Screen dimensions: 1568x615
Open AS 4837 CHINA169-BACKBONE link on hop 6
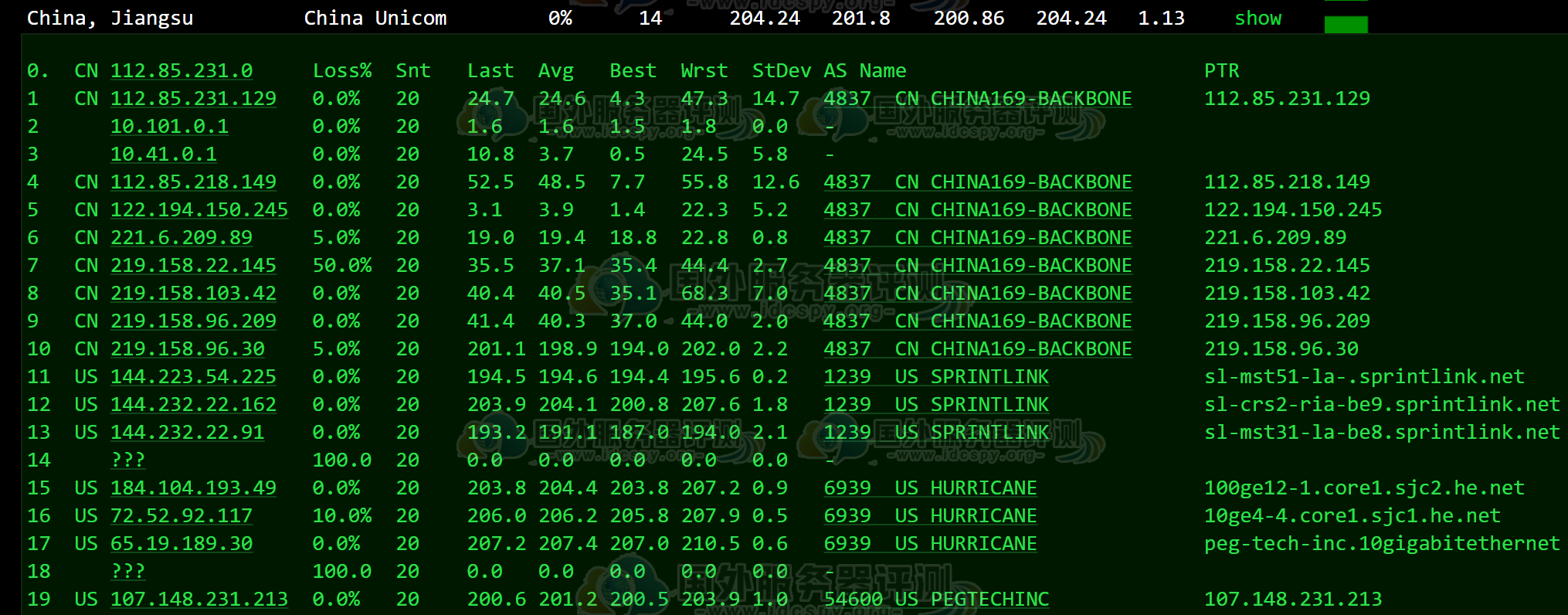(978, 237)
